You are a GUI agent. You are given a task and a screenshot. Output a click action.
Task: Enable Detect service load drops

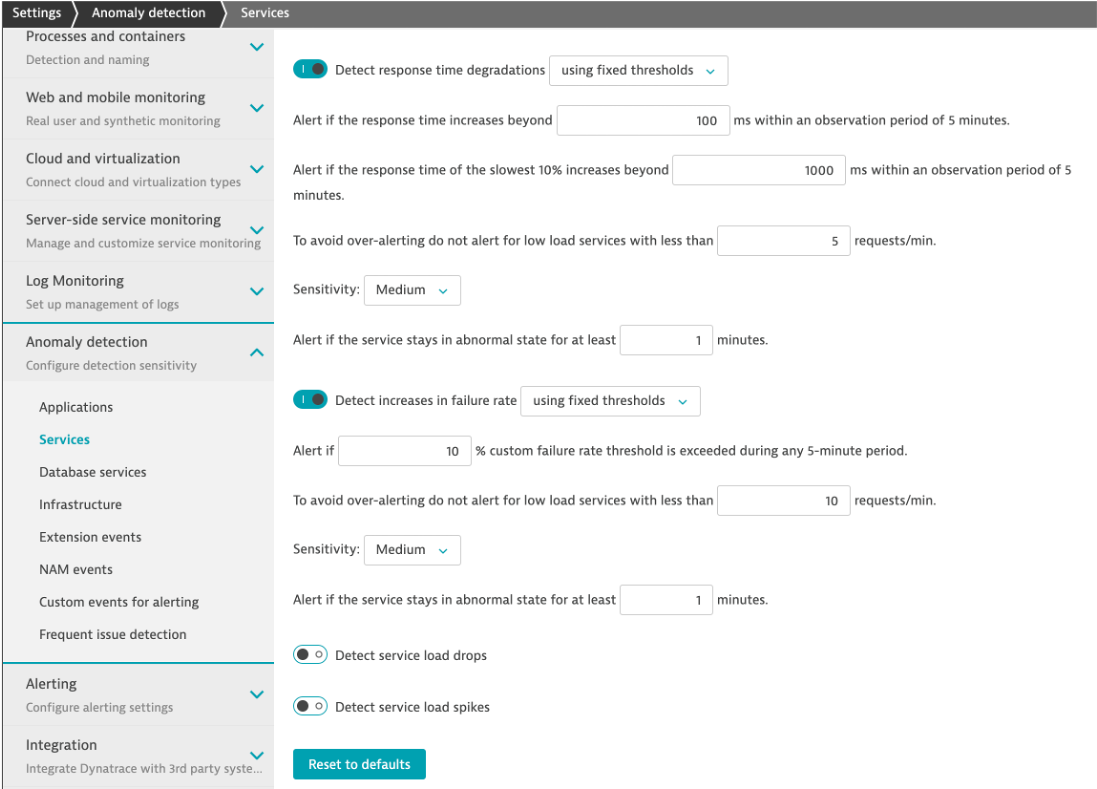click(310, 655)
